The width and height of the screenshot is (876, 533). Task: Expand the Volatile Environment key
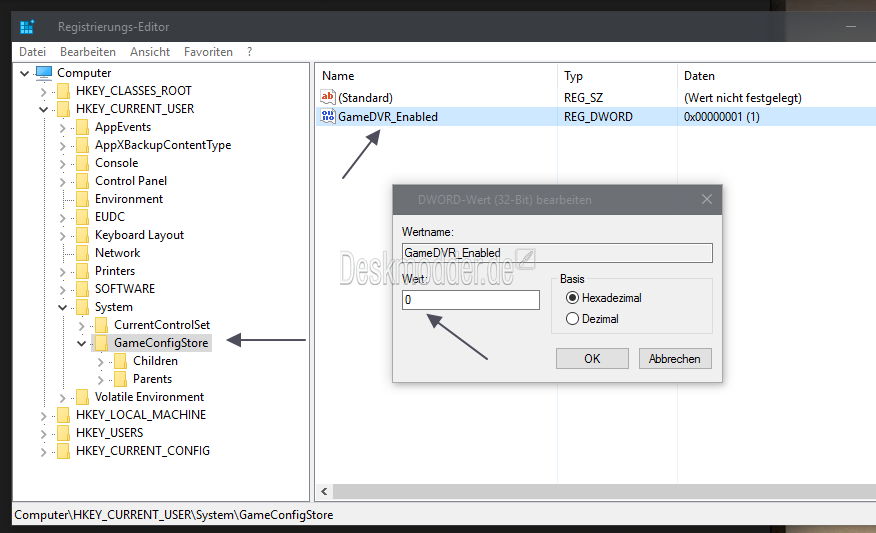coord(63,398)
